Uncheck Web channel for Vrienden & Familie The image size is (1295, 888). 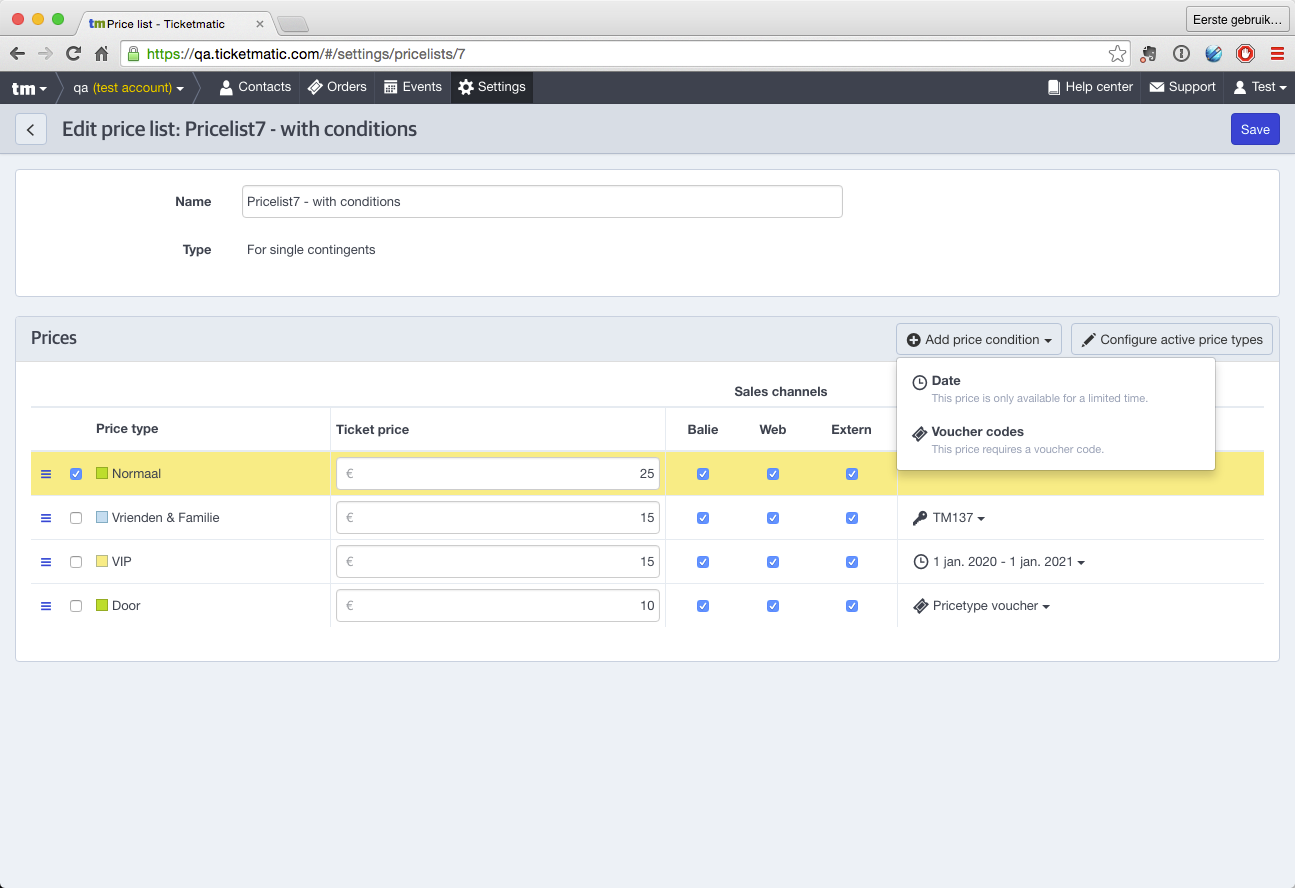pyautogui.click(x=773, y=518)
